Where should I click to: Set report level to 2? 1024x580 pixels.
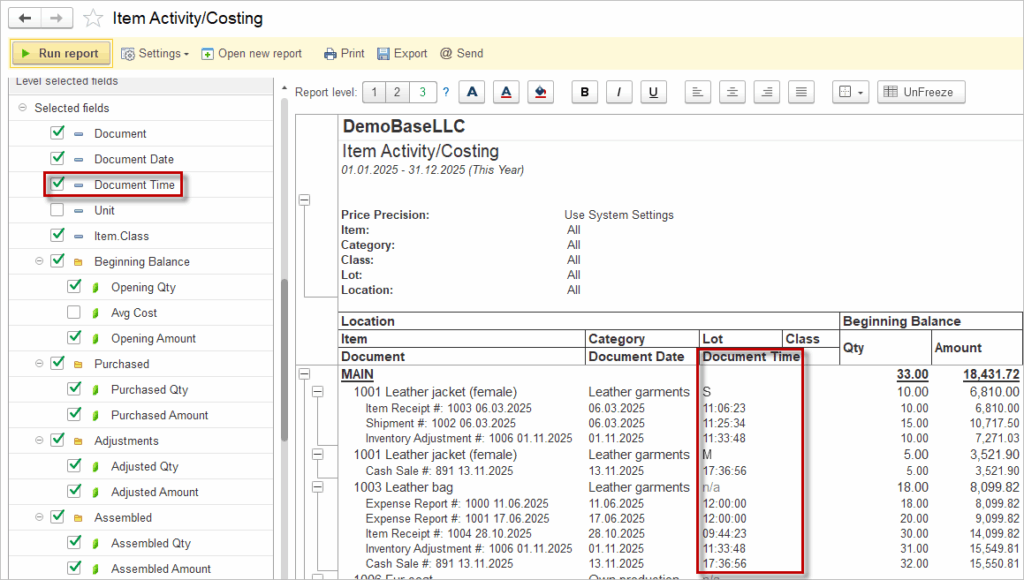397,92
